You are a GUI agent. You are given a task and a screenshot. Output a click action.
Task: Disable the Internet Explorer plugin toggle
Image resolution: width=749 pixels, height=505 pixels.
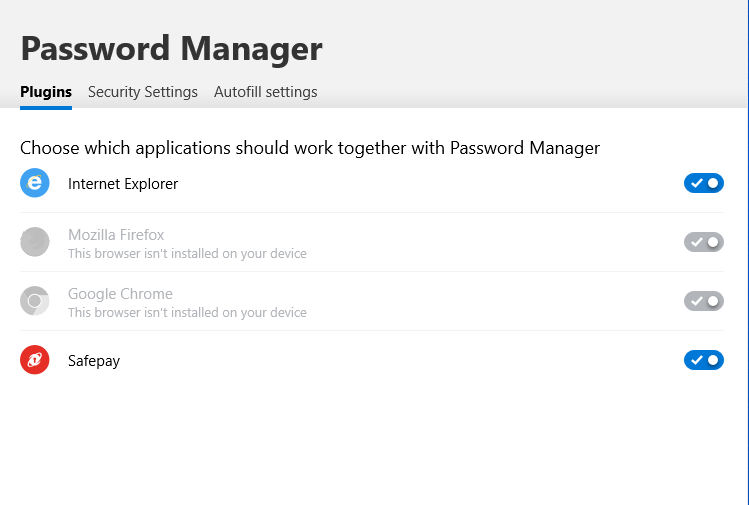coord(703,183)
